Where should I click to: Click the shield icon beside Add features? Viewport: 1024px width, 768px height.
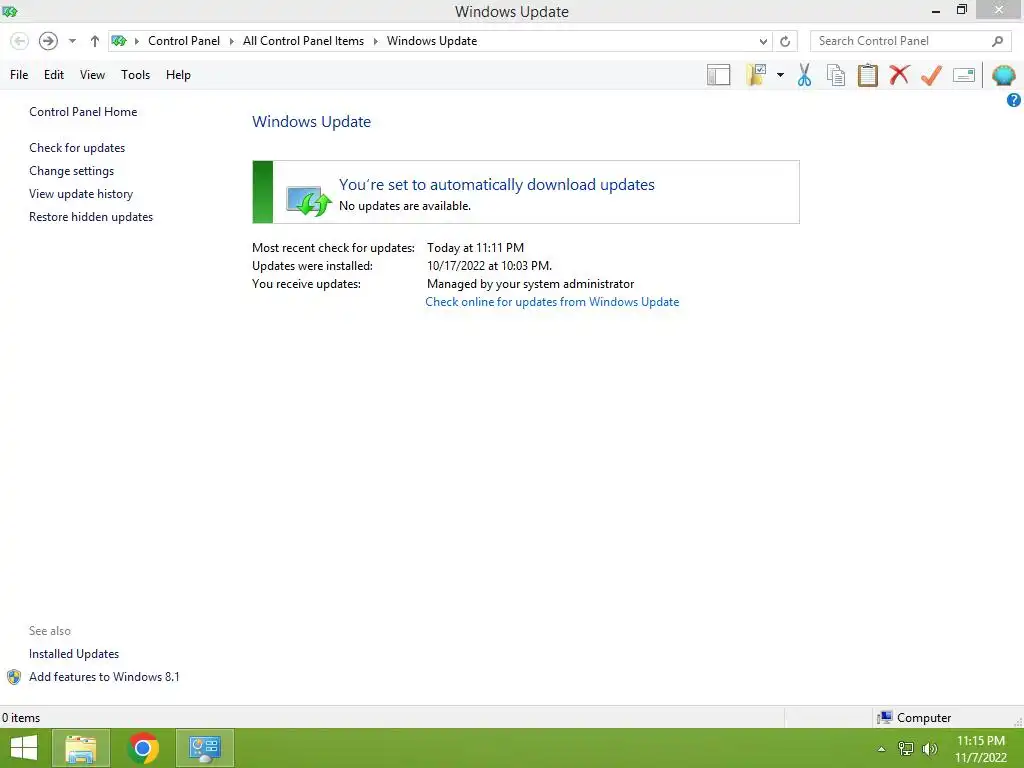pos(14,677)
